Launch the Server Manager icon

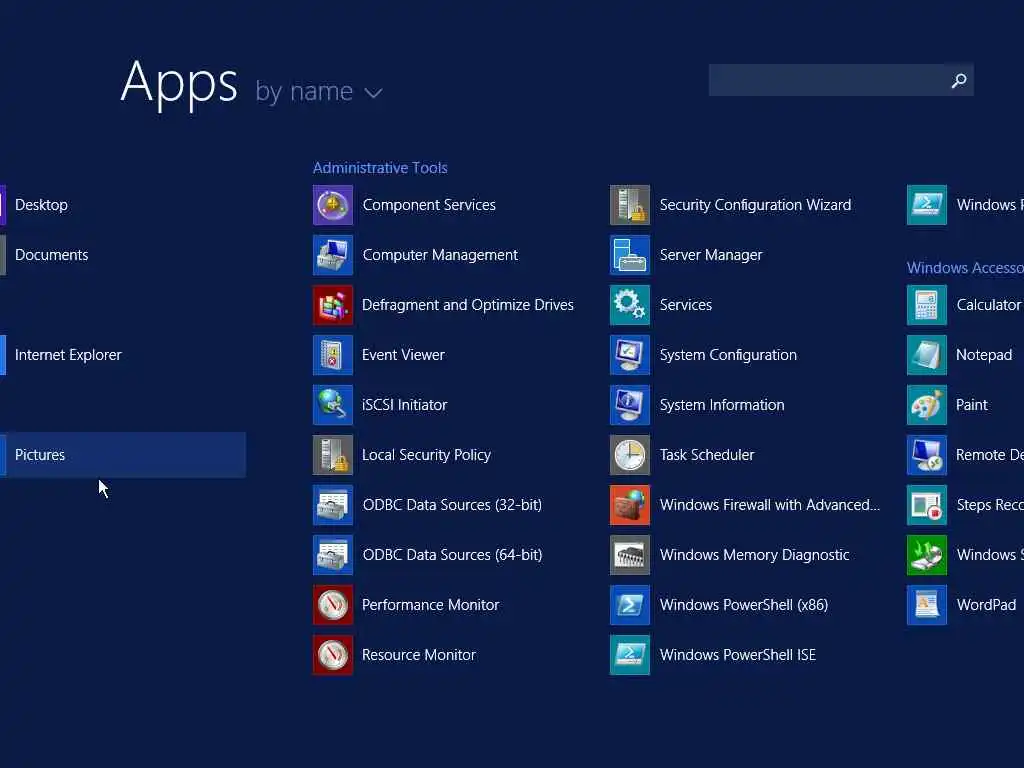(x=630, y=255)
